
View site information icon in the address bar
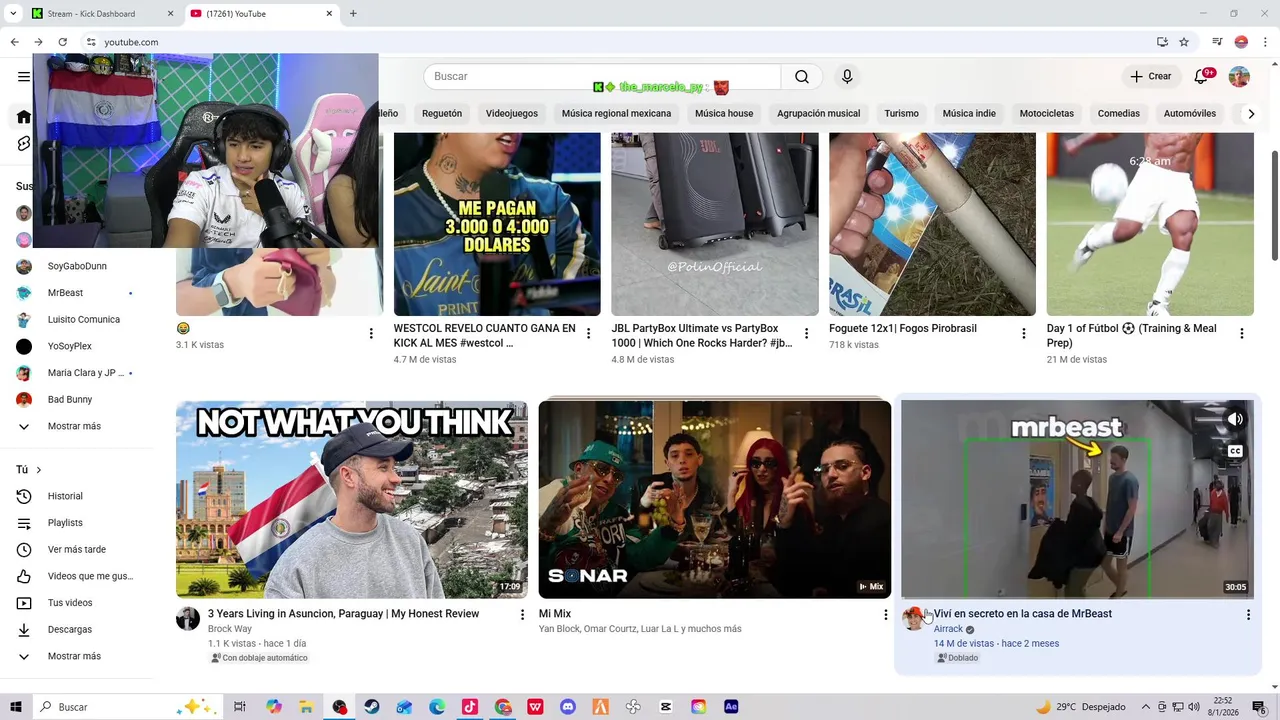click(x=91, y=42)
